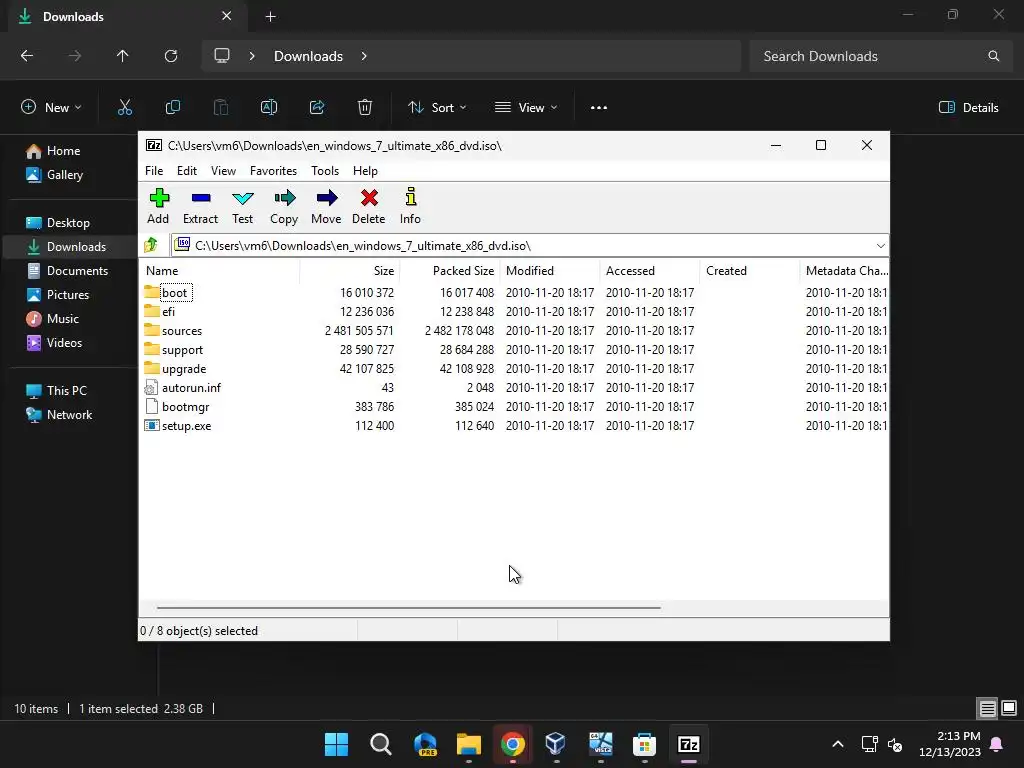Open Windows Start menu
Viewport: 1024px width, 768px height.
337,744
